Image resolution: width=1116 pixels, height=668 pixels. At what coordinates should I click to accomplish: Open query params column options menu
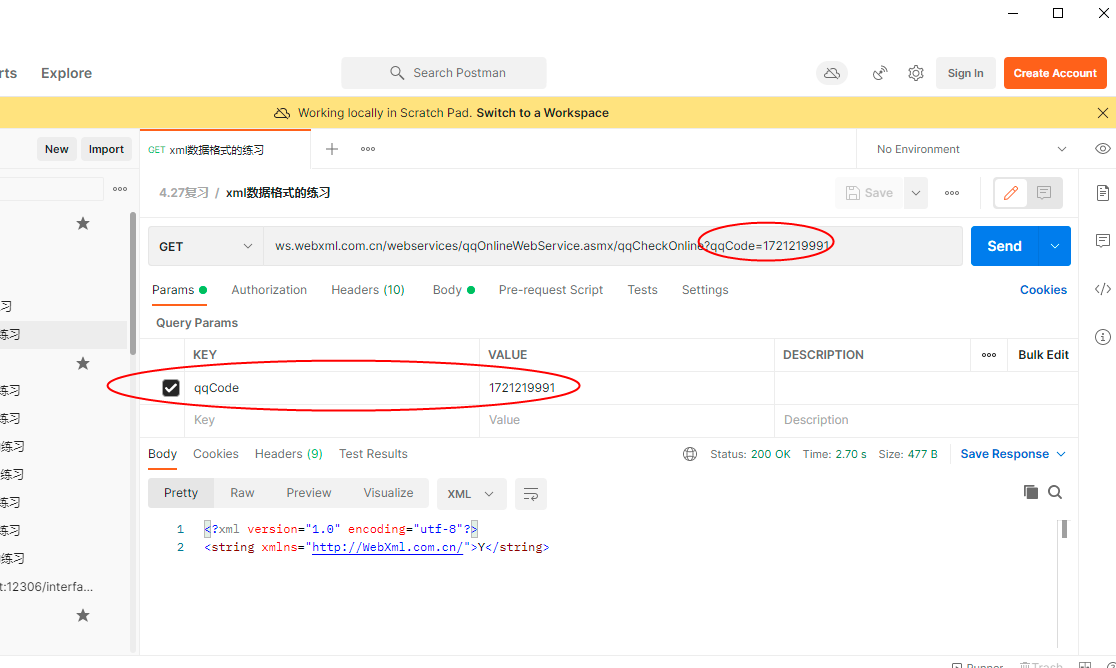click(x=989, y=354)
